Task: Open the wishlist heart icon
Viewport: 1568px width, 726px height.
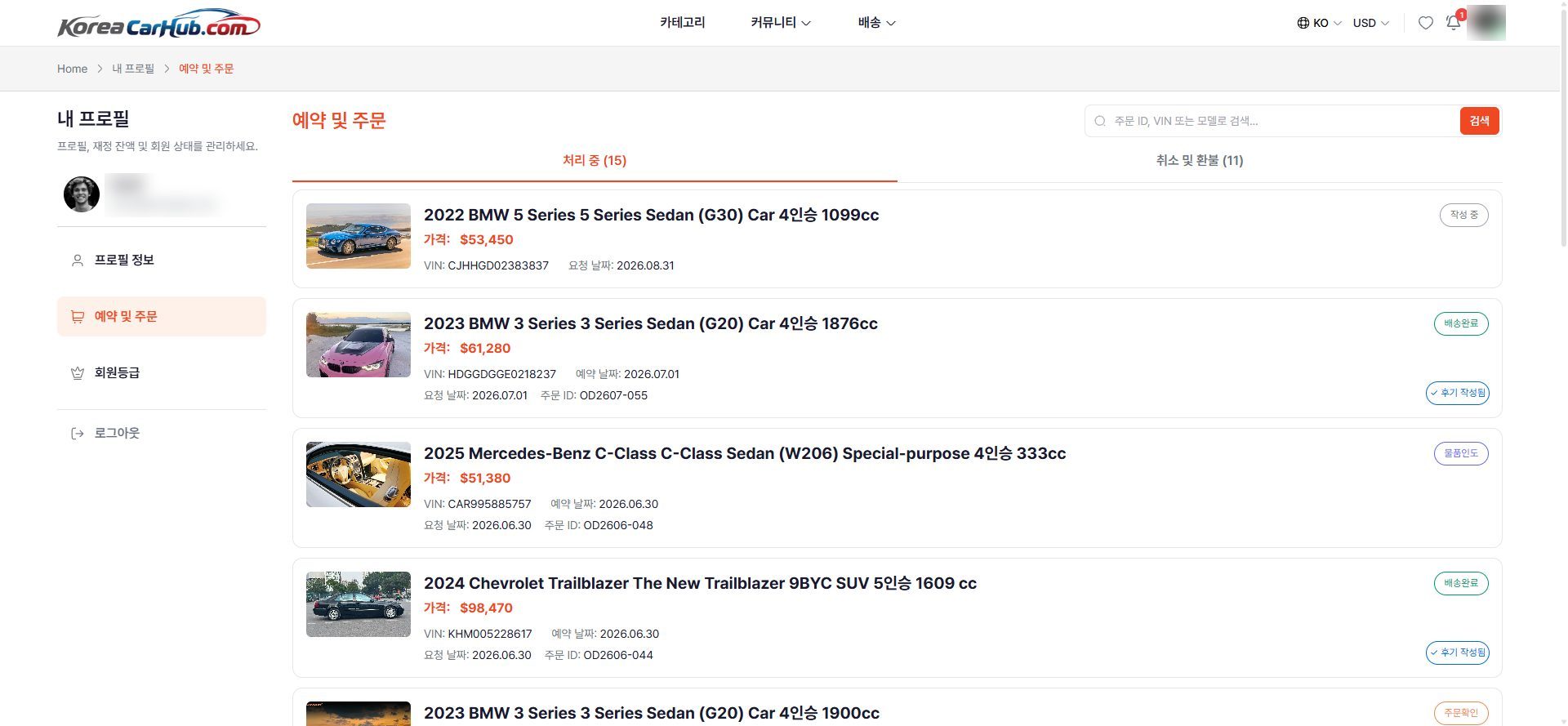Action: pos(1425,23)
